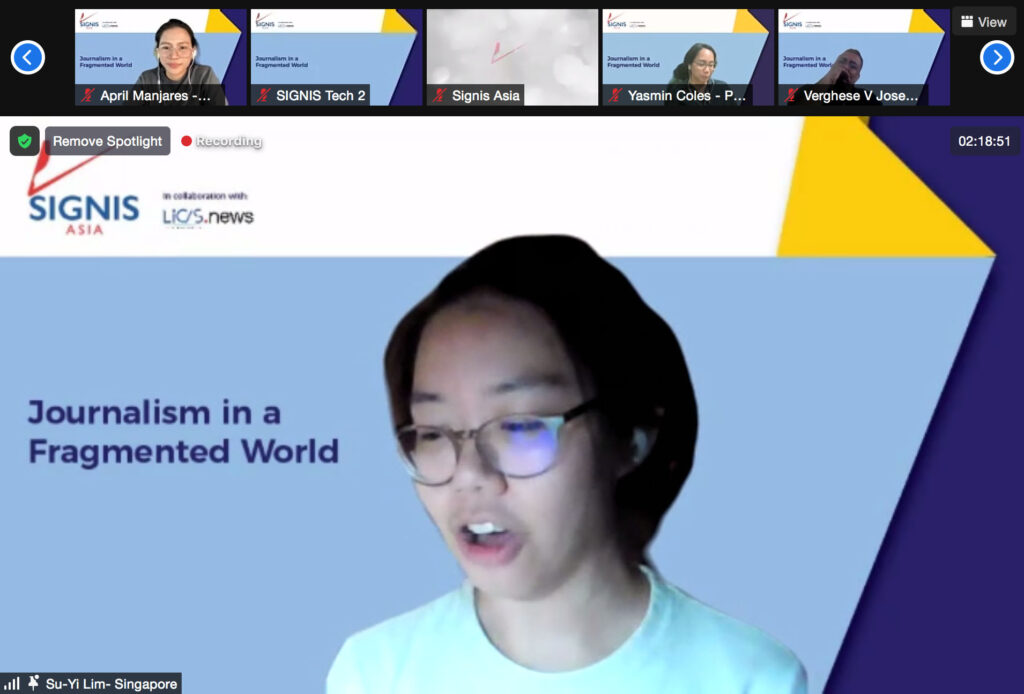Click the green shield meeting info icon
Screen dimensions: 1024x694
click(25, 141)
